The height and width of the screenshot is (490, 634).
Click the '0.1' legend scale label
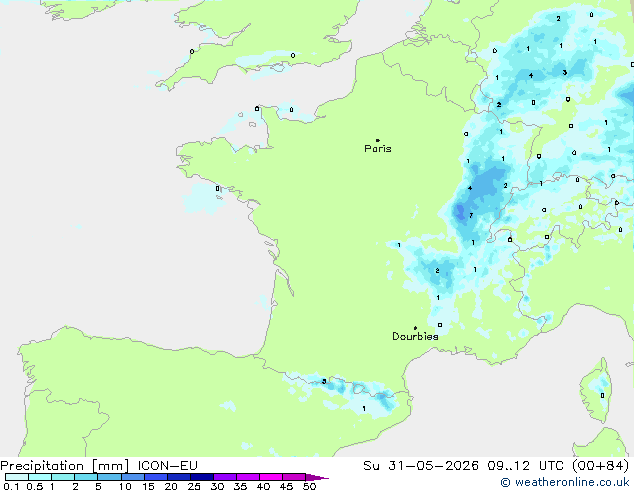coord(11,486)
